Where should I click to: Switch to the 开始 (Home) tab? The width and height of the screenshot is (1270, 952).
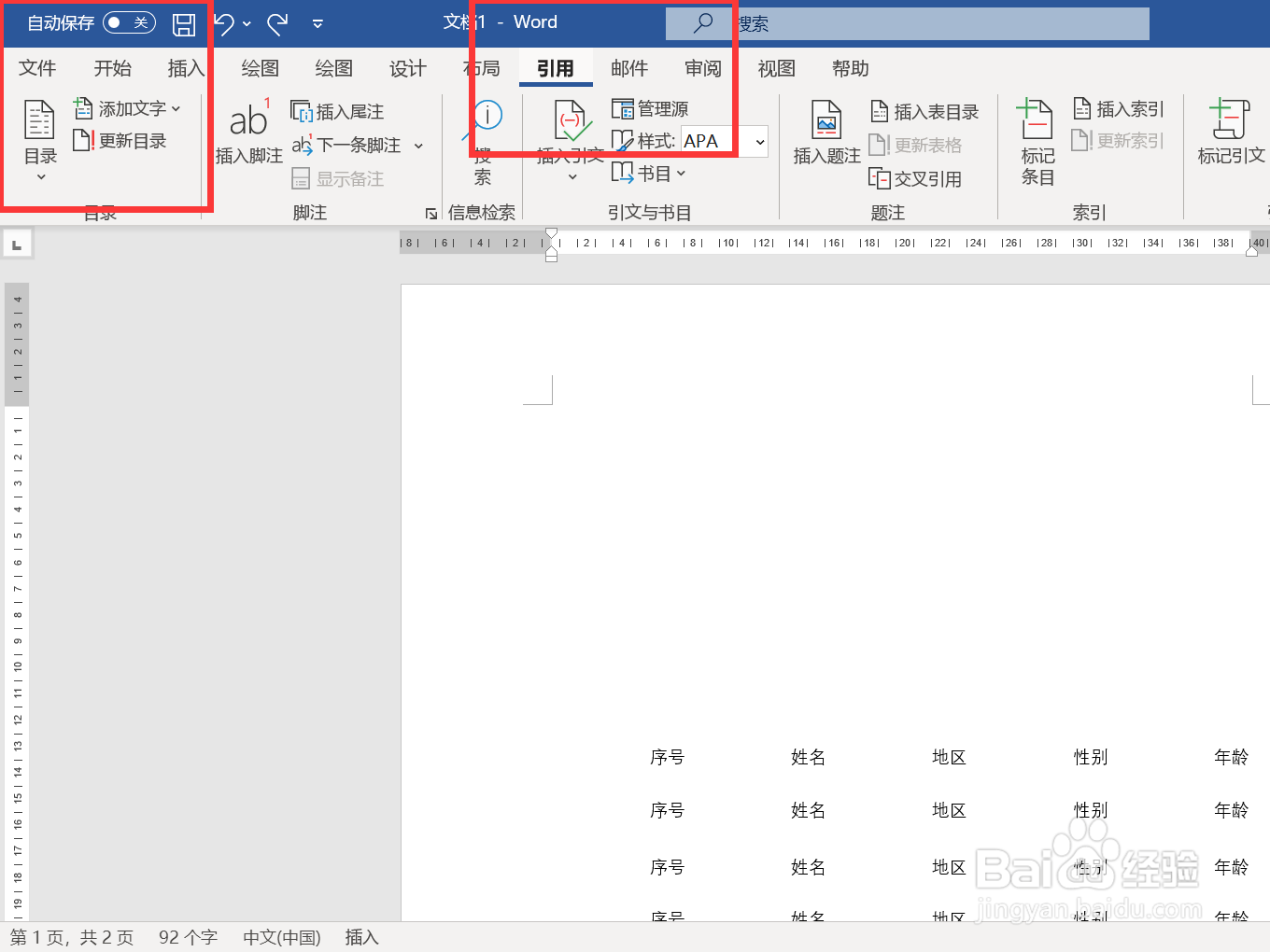[112, 68]
